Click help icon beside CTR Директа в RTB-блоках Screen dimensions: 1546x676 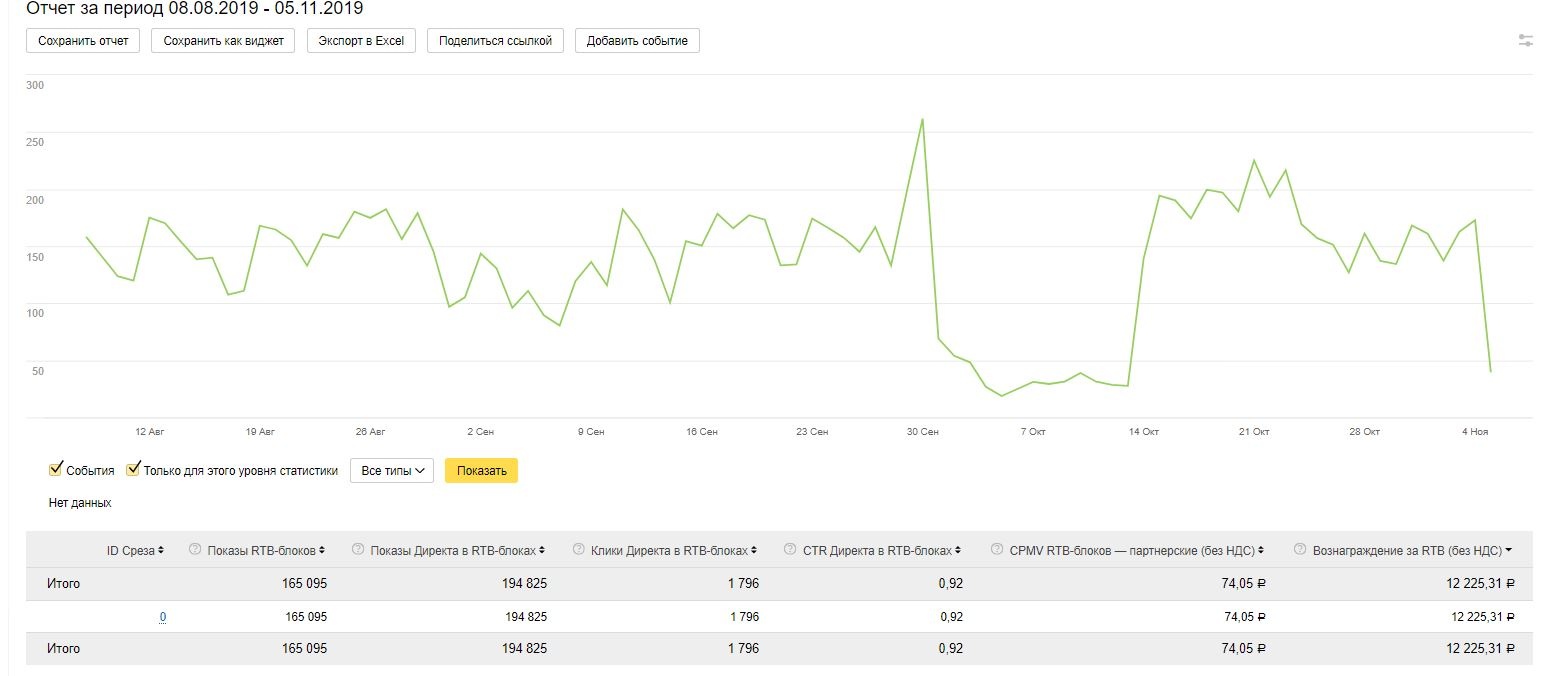click(x=790, y=550)
